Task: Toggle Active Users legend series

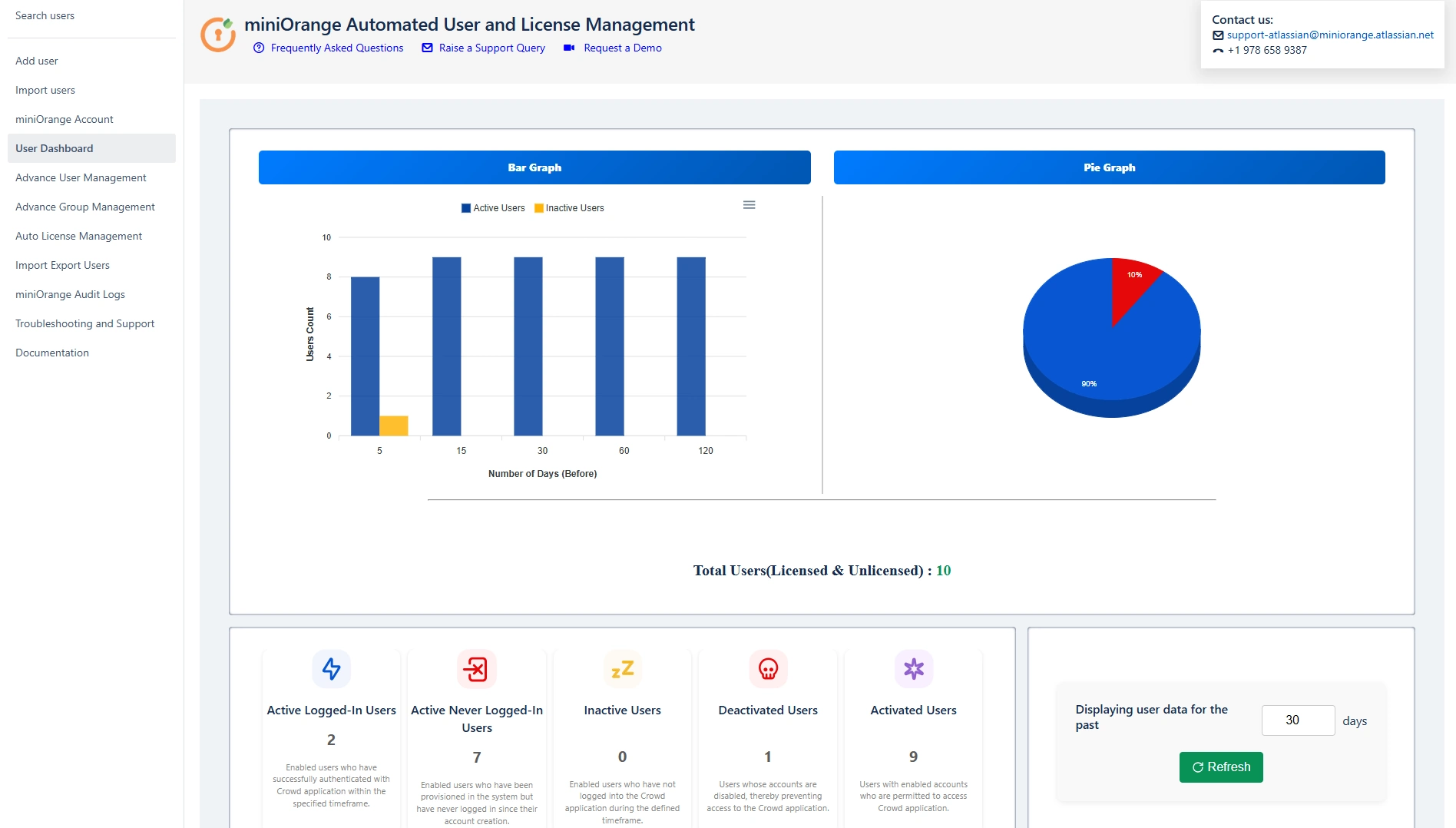Action: pos(493,208)
